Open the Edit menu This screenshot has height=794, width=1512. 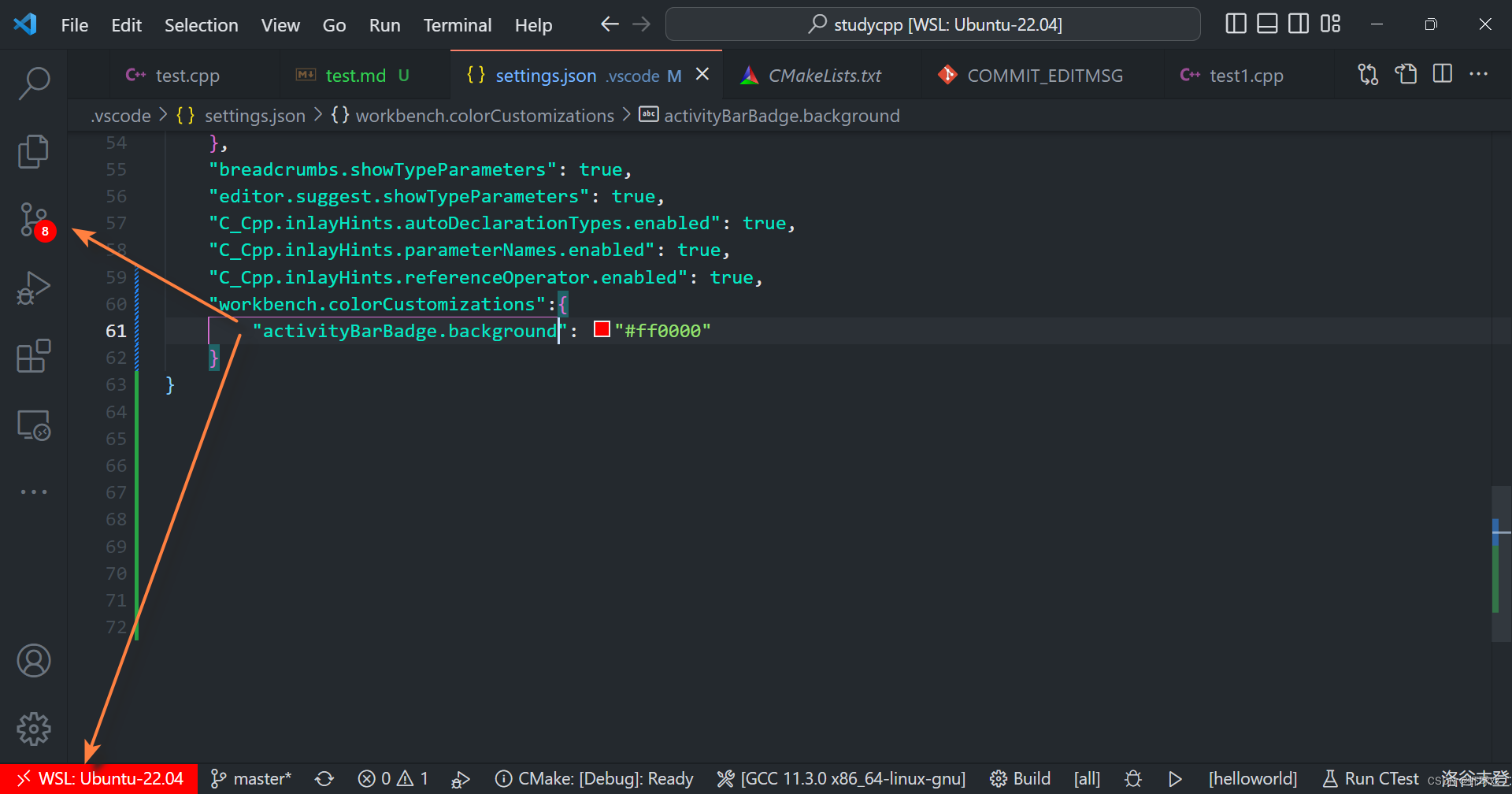click(x=126, y=25)
